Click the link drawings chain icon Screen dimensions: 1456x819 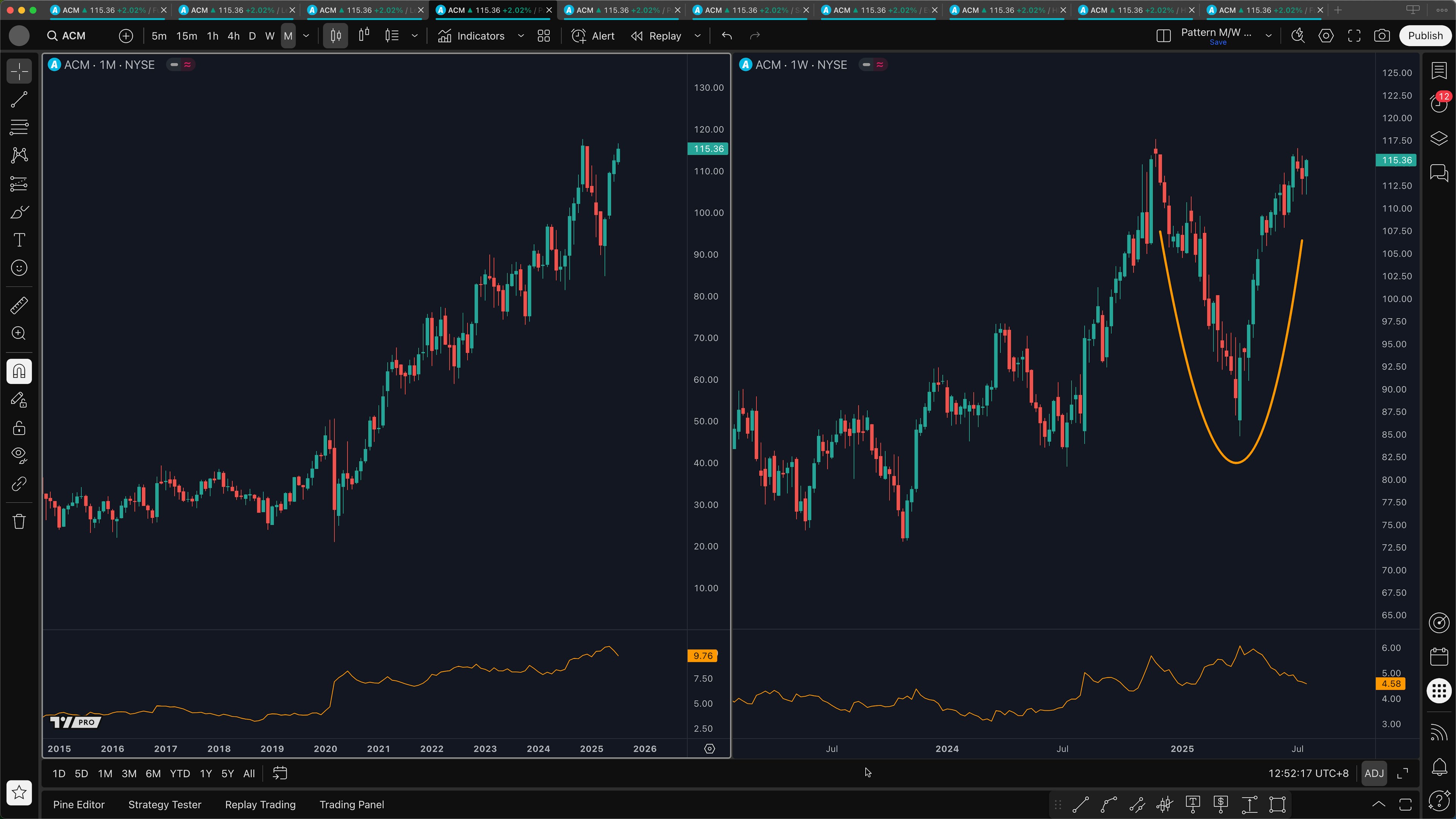19,484
